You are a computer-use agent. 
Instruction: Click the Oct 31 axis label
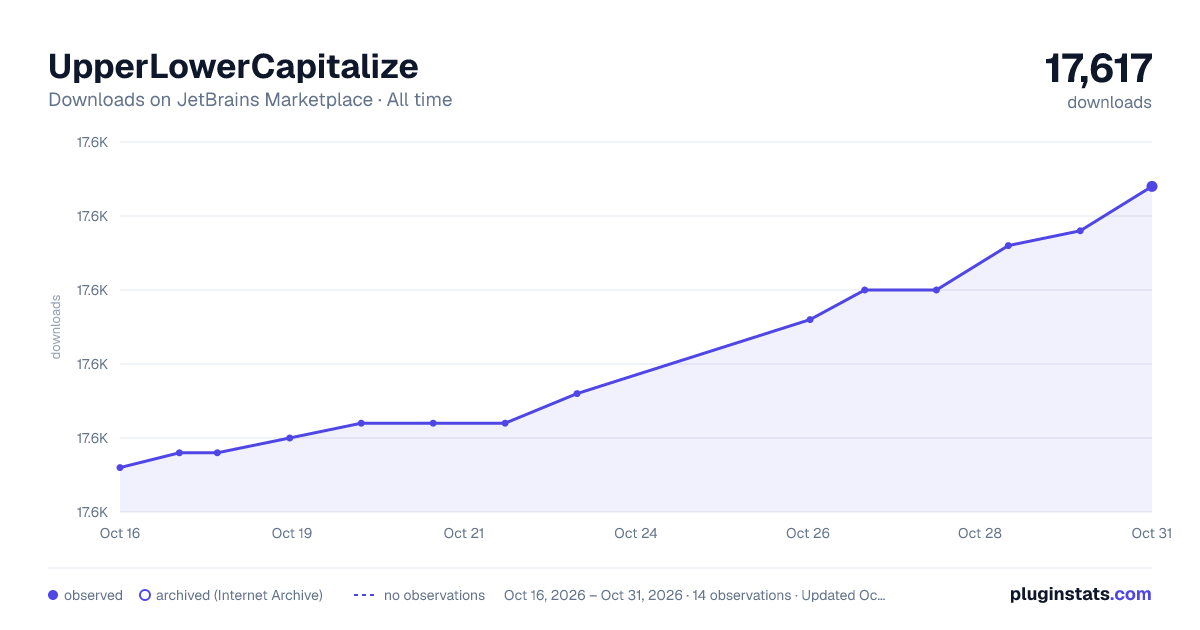click(1151, 533)
